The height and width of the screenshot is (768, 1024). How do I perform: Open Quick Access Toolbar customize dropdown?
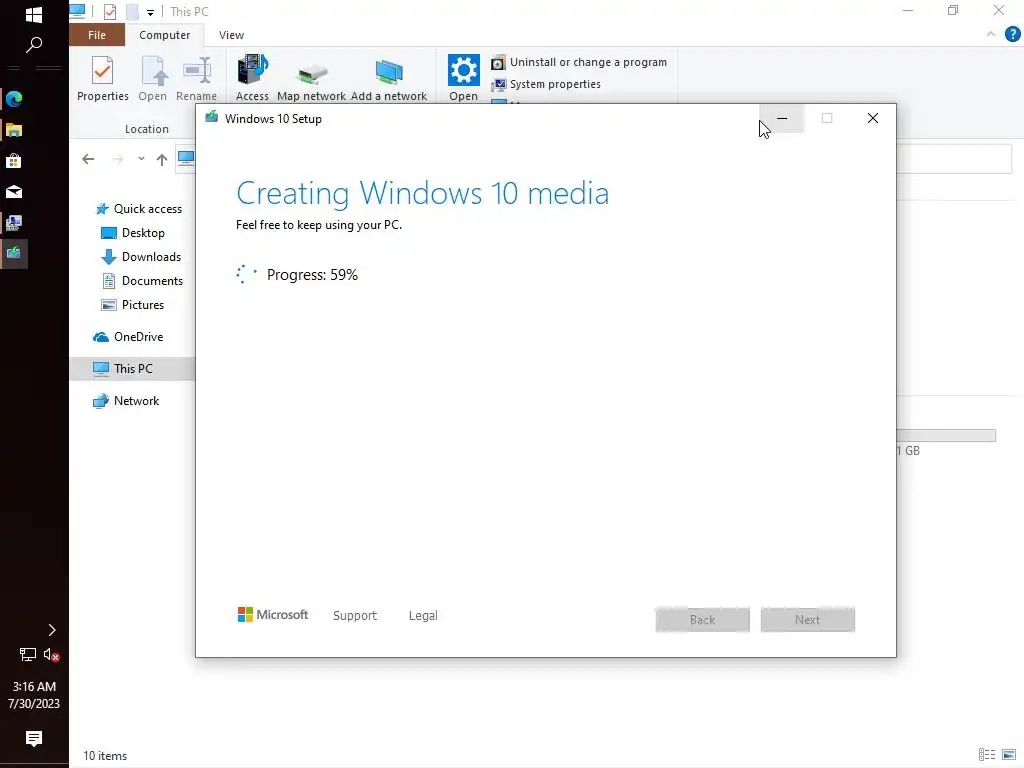click(150, 12)
